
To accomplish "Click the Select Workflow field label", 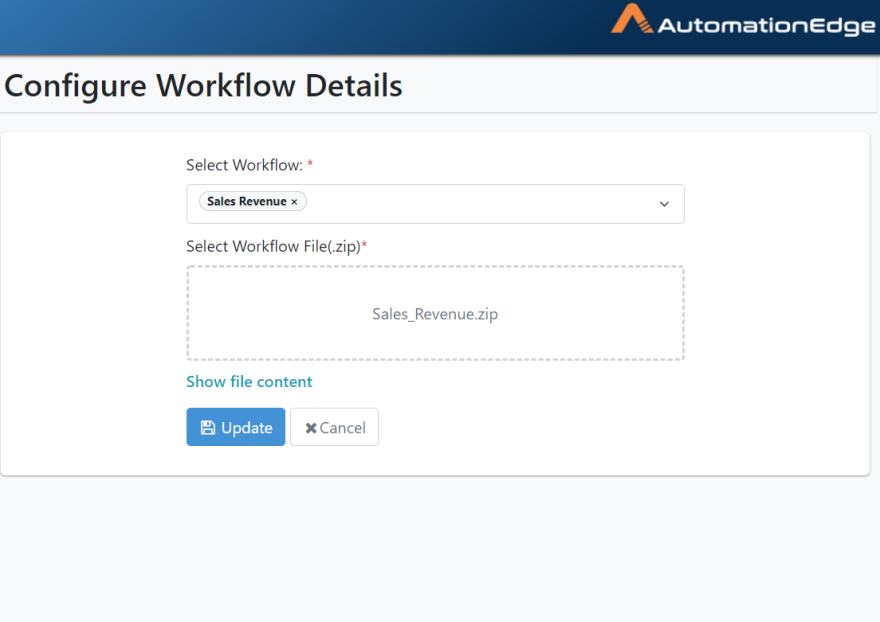I will [244, 165].
